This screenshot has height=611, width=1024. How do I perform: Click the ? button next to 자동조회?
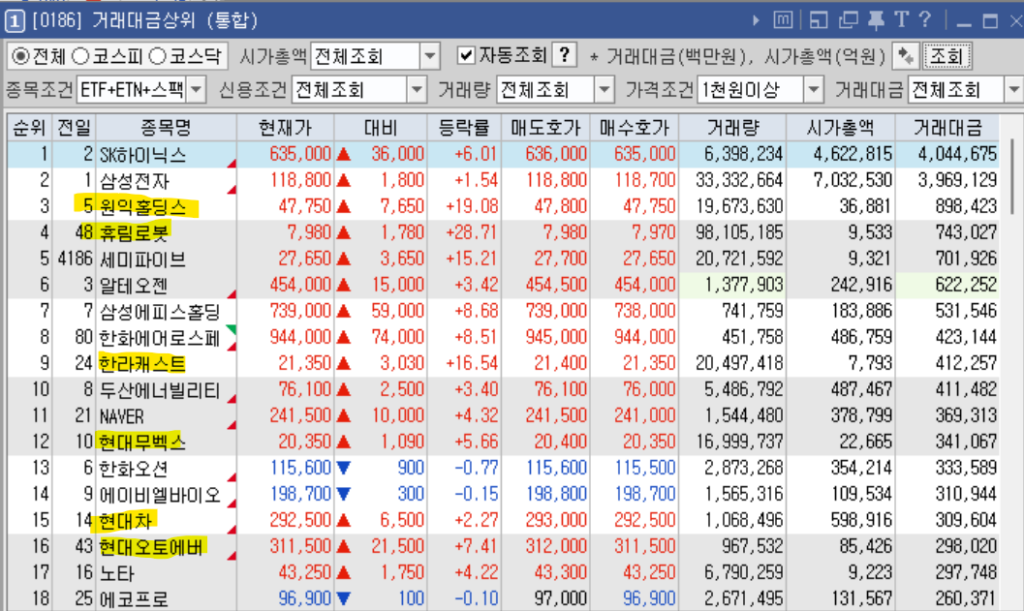click(565, 56)
